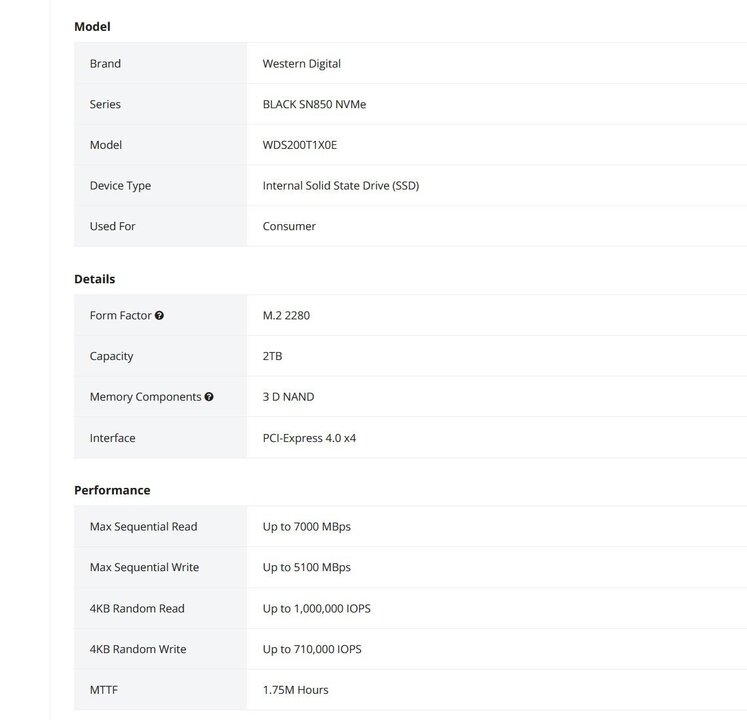Click the Device Type row label
This screenshot has height=720, width=747.
[120, 186]
